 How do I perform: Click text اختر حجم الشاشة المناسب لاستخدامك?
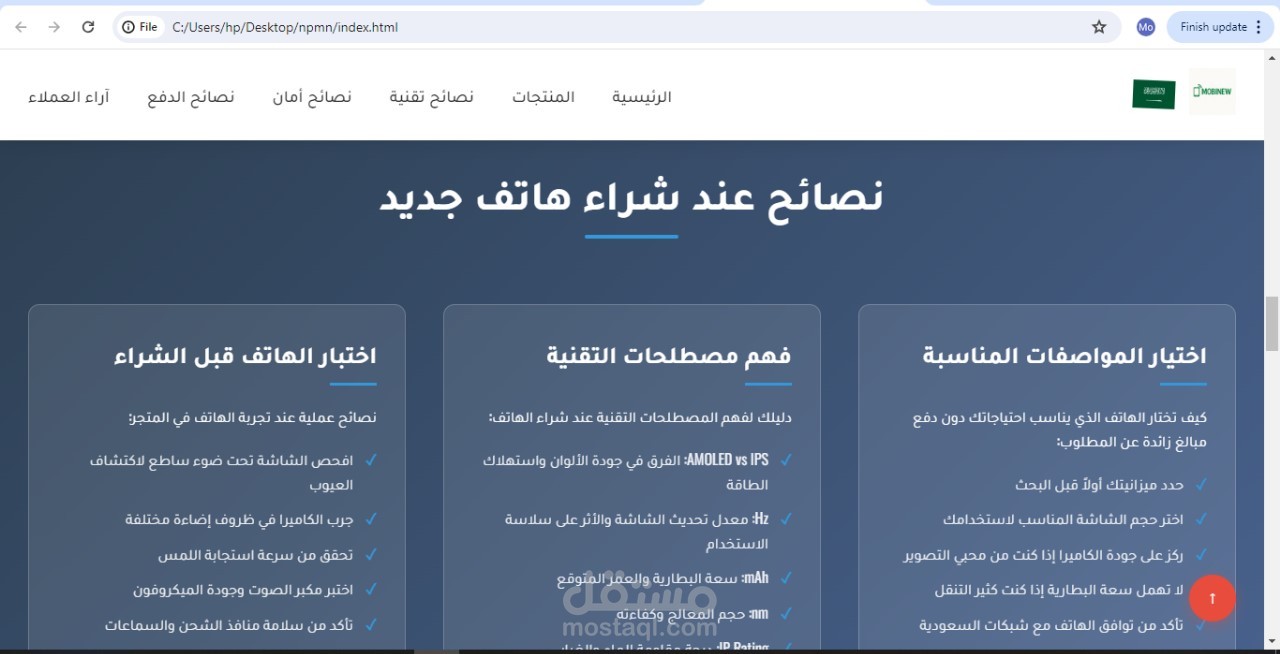pos(1064,520)
